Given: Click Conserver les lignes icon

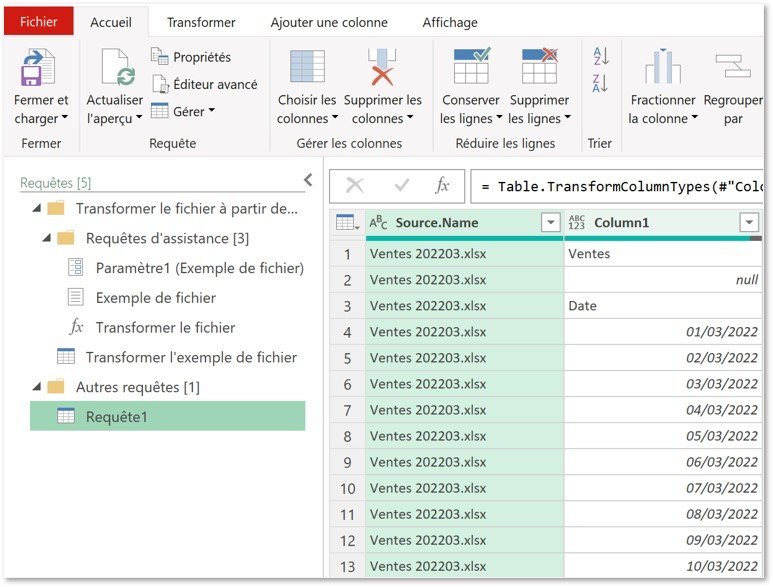Looking at the screenshot, I should pos(472,66).
